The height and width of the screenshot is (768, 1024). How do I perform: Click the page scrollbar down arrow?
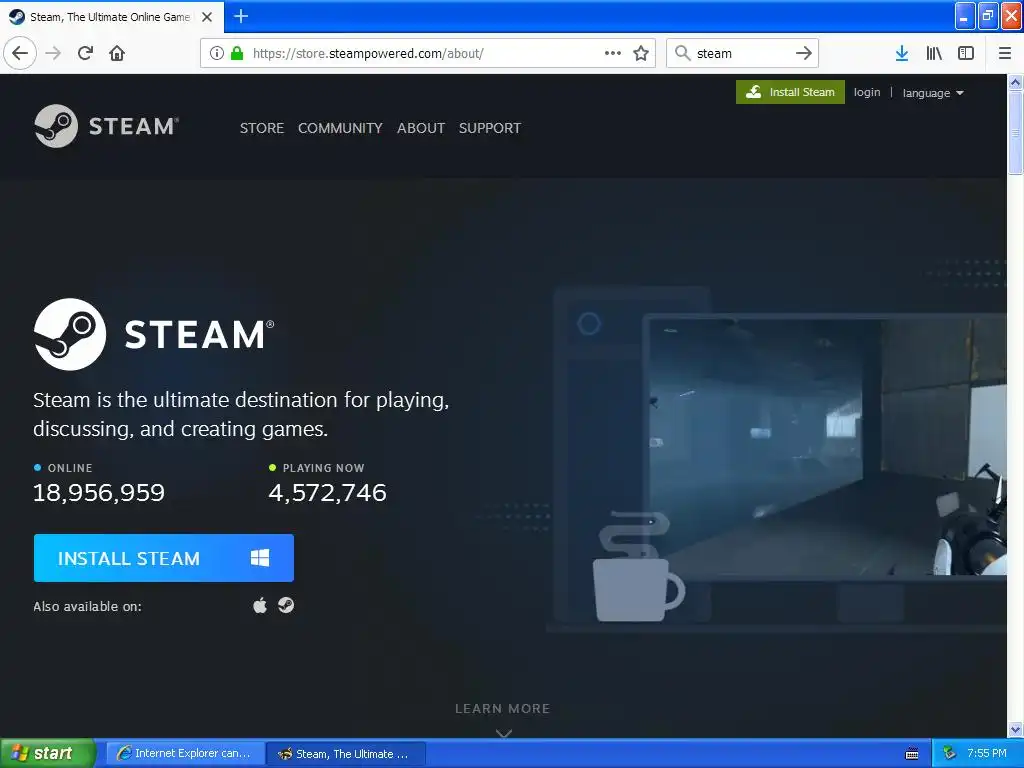point(1015,729)
